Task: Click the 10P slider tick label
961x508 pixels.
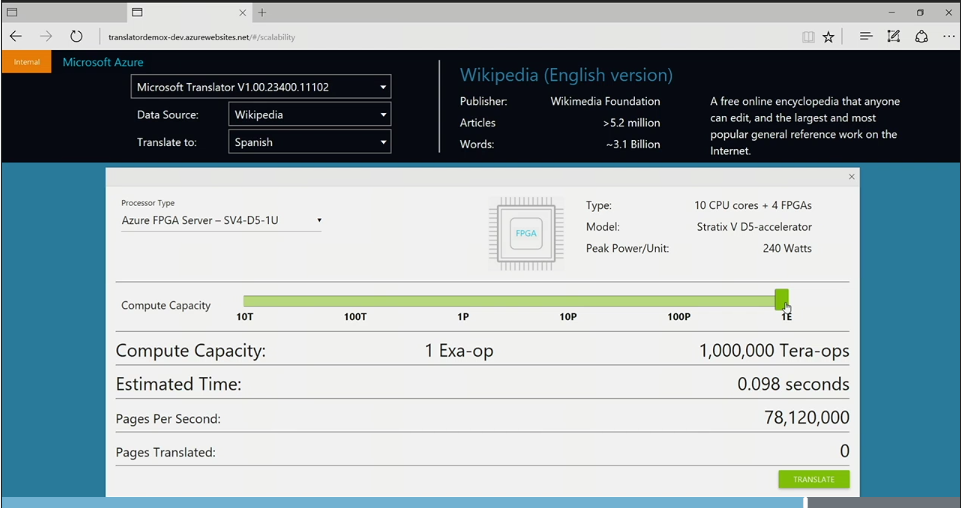Action: 568,317
